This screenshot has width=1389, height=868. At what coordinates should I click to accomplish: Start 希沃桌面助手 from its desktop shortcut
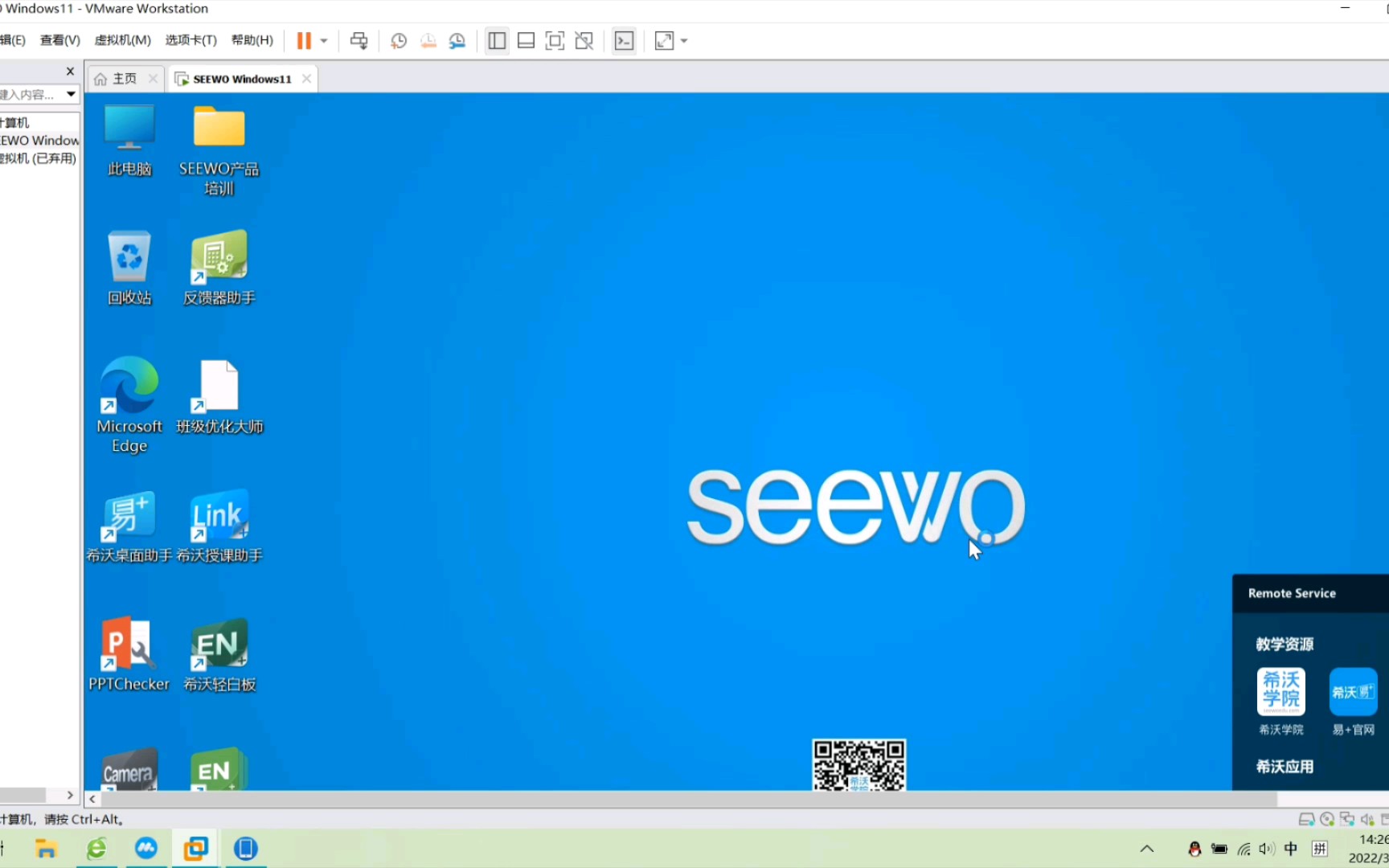point(129,522)
